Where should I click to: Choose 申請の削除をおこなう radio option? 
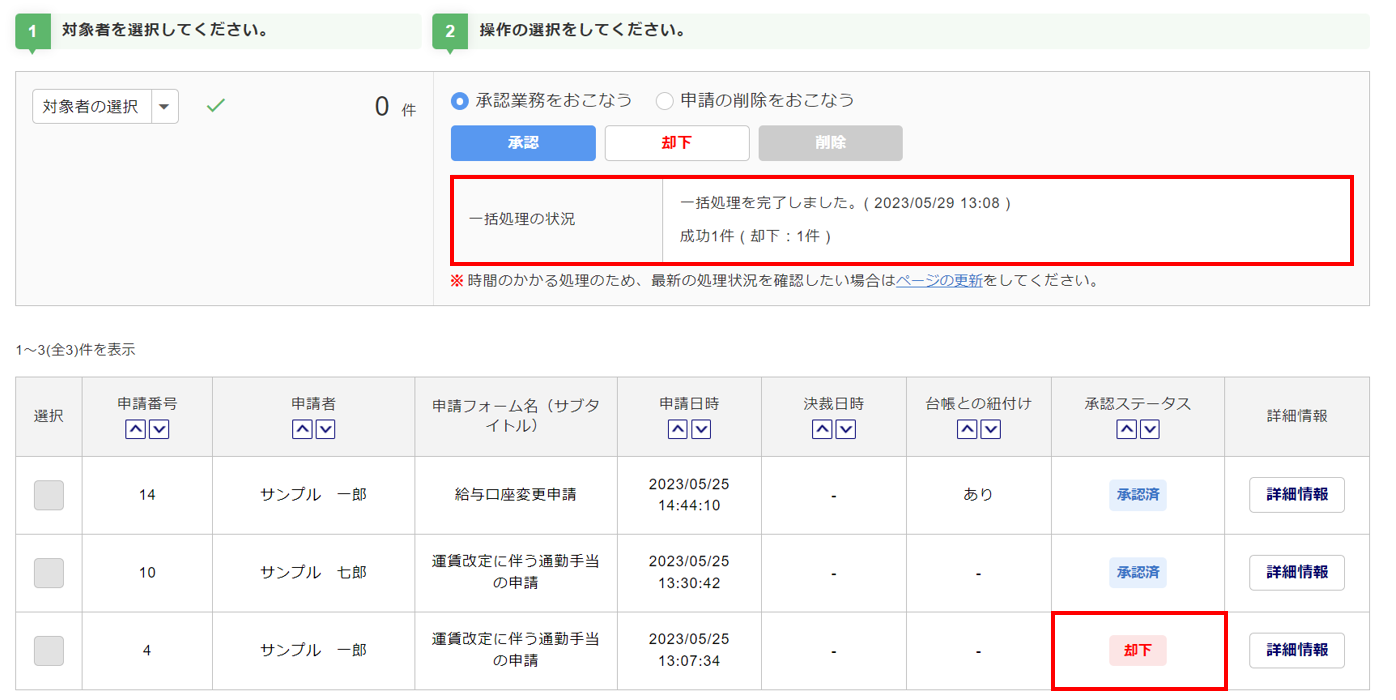pos(665,101)
